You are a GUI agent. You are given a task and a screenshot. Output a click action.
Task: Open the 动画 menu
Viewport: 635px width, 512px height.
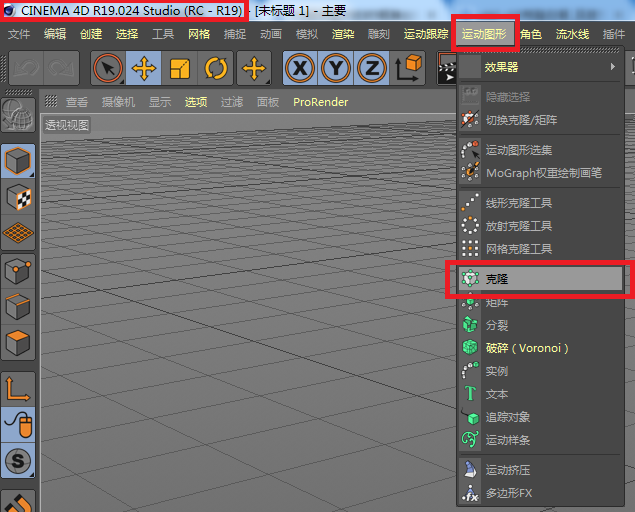[x=271, y=34]
